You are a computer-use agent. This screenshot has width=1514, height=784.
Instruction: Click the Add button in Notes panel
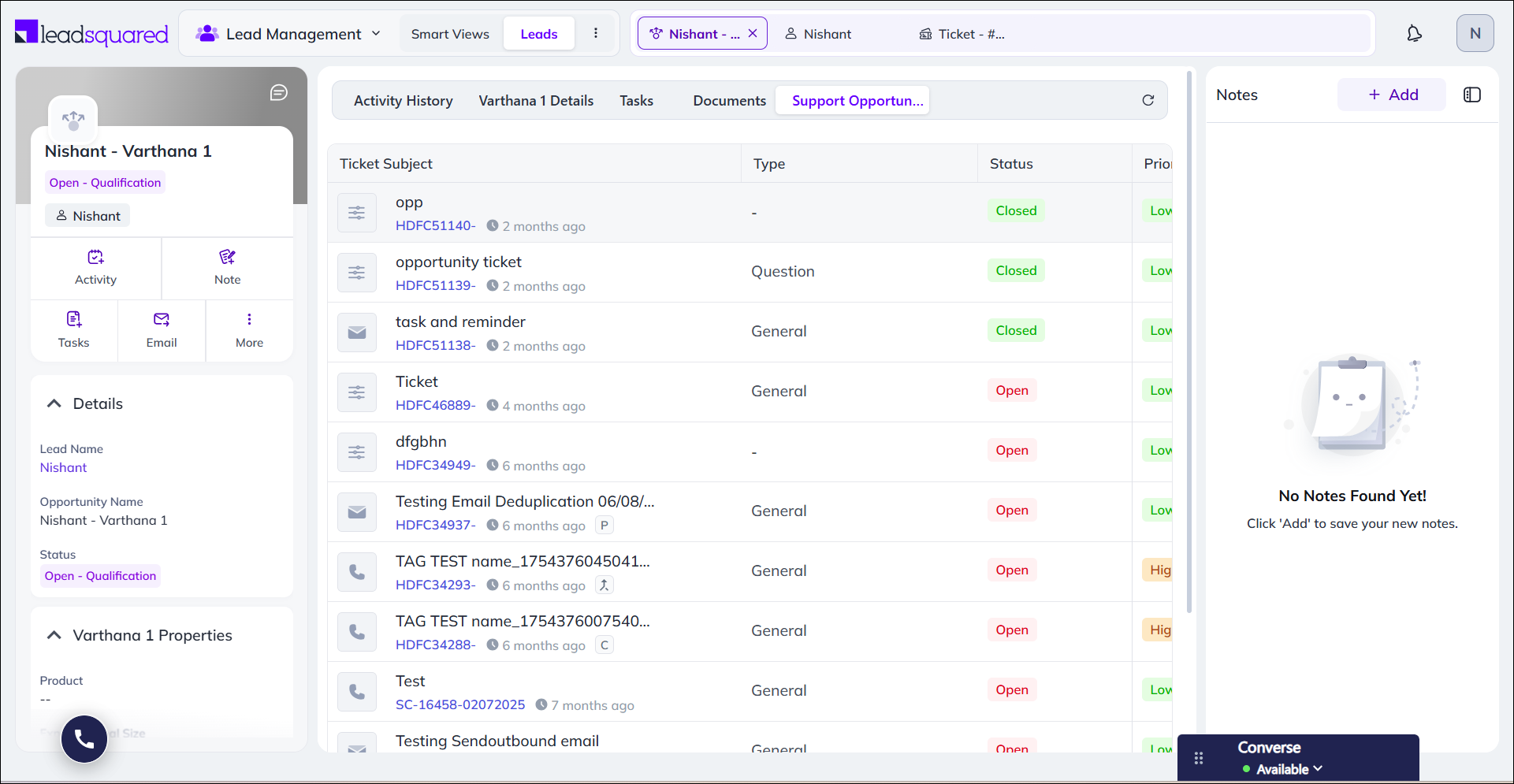(1391, 94)
